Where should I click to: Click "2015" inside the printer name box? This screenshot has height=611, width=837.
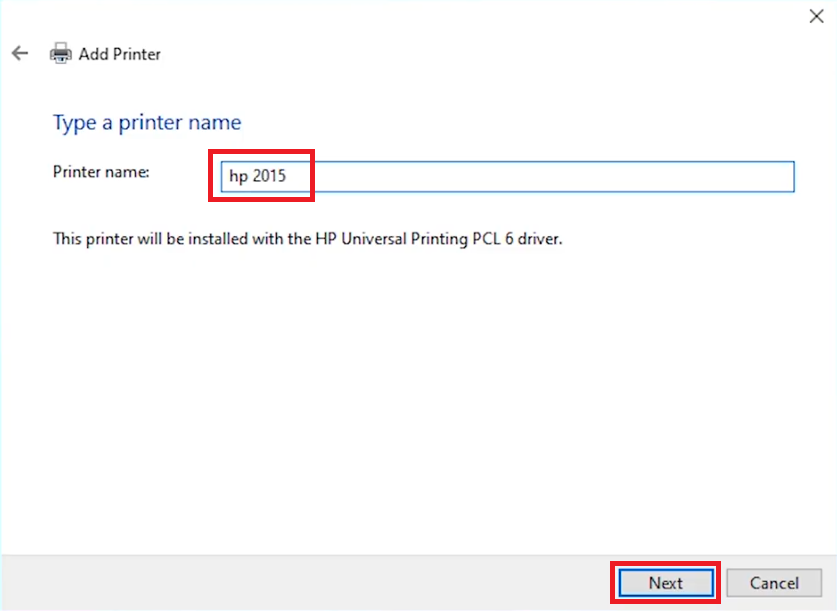point(270,176)
